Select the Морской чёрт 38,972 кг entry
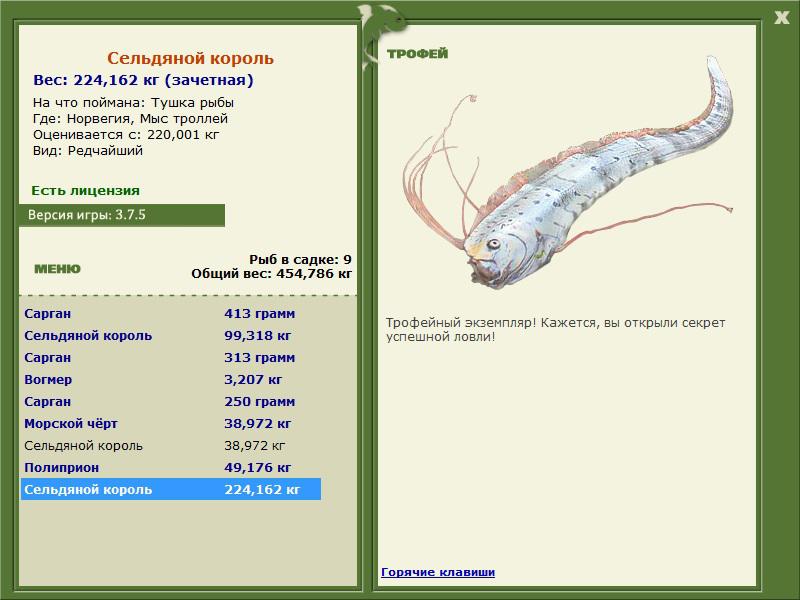 click(x=170, y=423)
